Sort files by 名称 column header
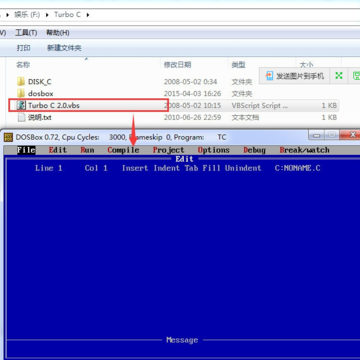The image size is (360, 360). 23,65
